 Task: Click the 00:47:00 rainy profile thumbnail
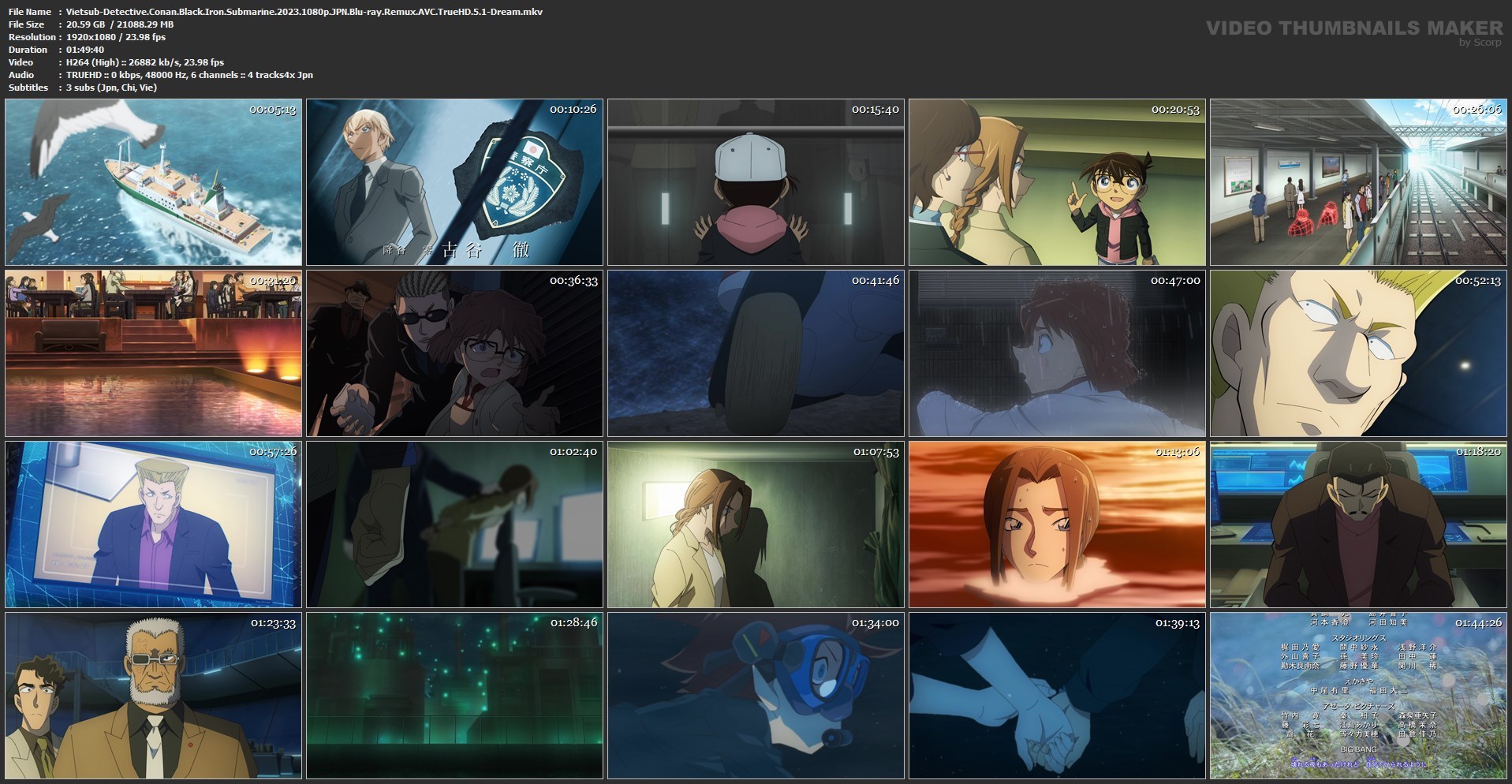[1058, 353]
